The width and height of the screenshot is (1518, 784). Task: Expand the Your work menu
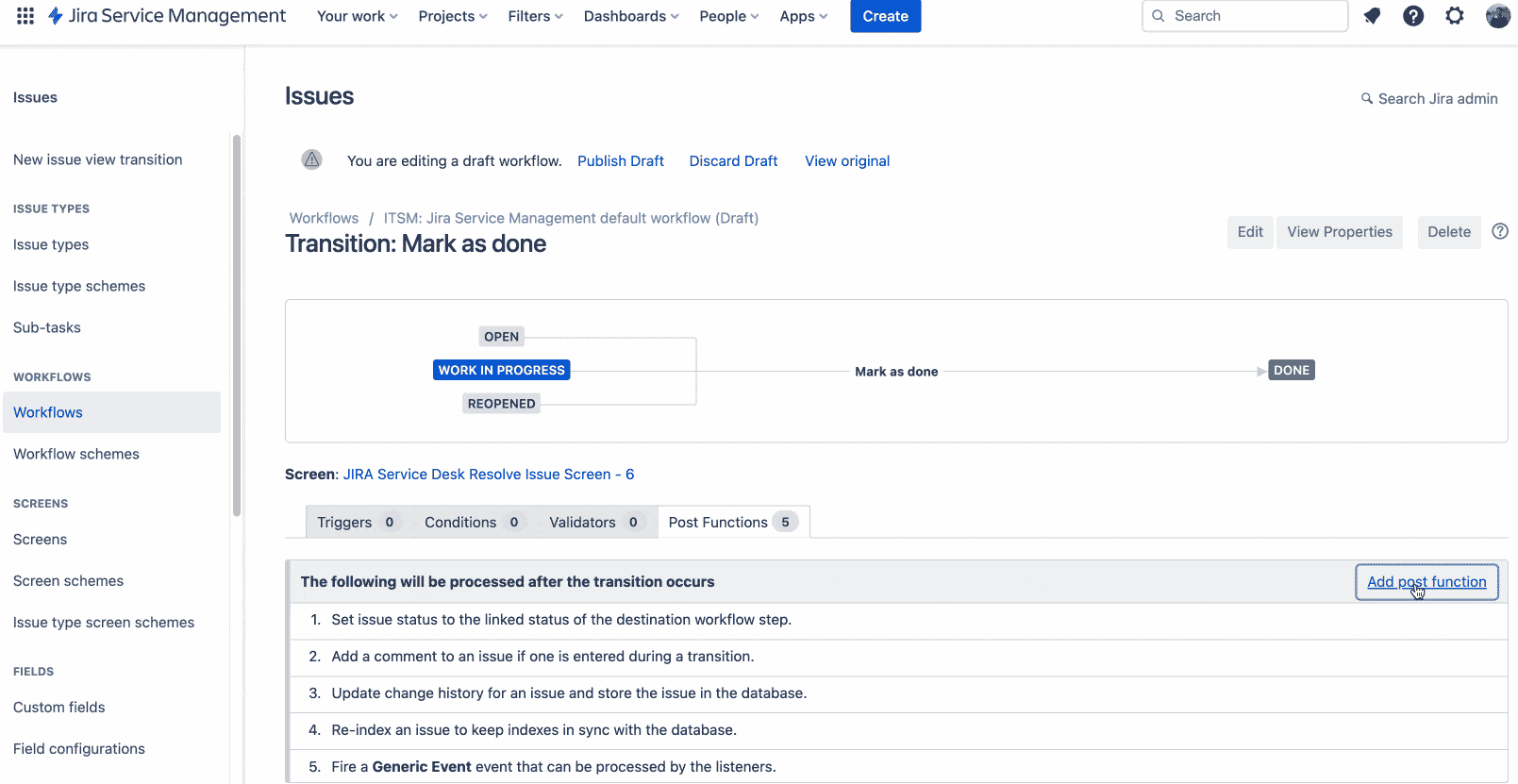pos(358,16)
